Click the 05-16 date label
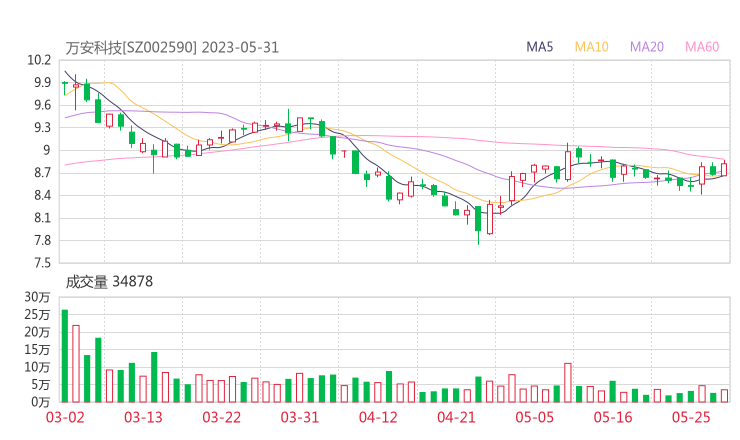 click(613, 417)
